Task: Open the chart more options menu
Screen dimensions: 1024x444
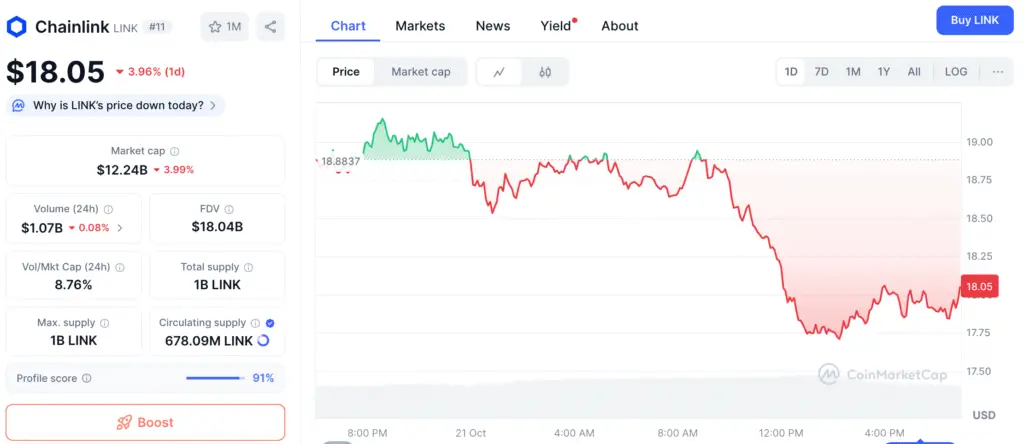Action: coord(998,72)
